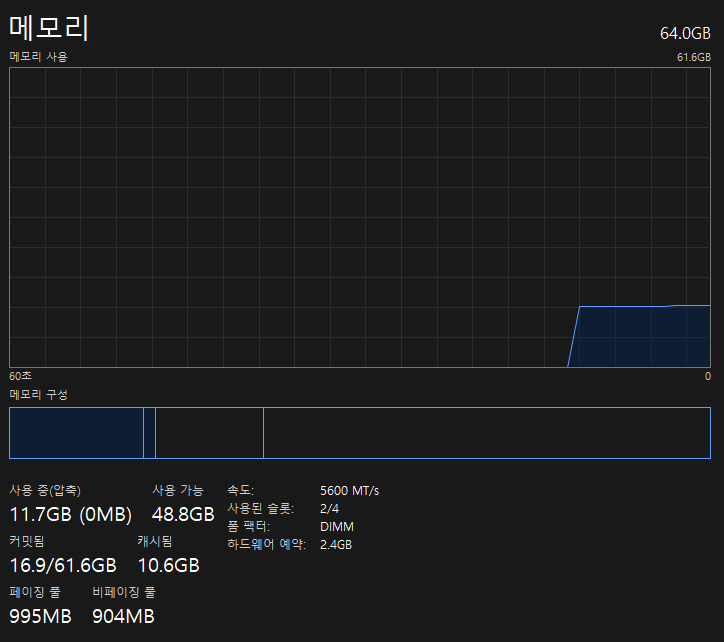The image size is (724, 642).
Task: Click the 2.4GB hardware reserved value
Action: tap(336, 545)
